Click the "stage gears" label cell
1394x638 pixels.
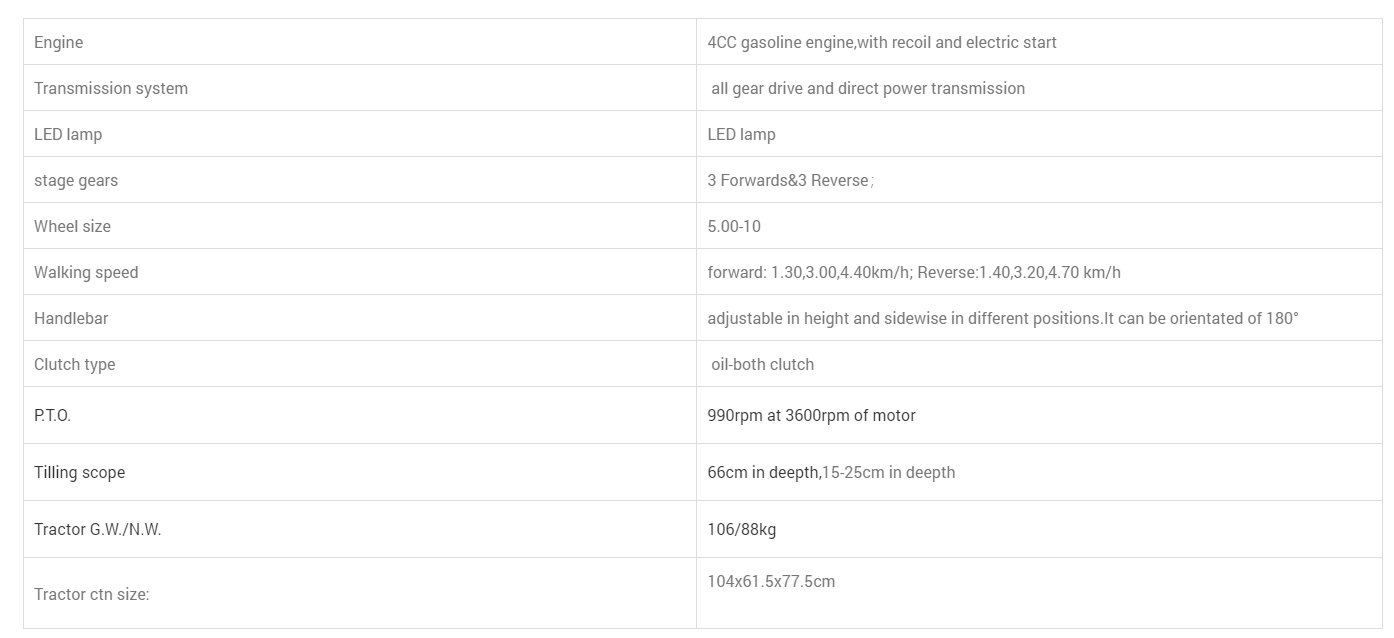point(76,180)
